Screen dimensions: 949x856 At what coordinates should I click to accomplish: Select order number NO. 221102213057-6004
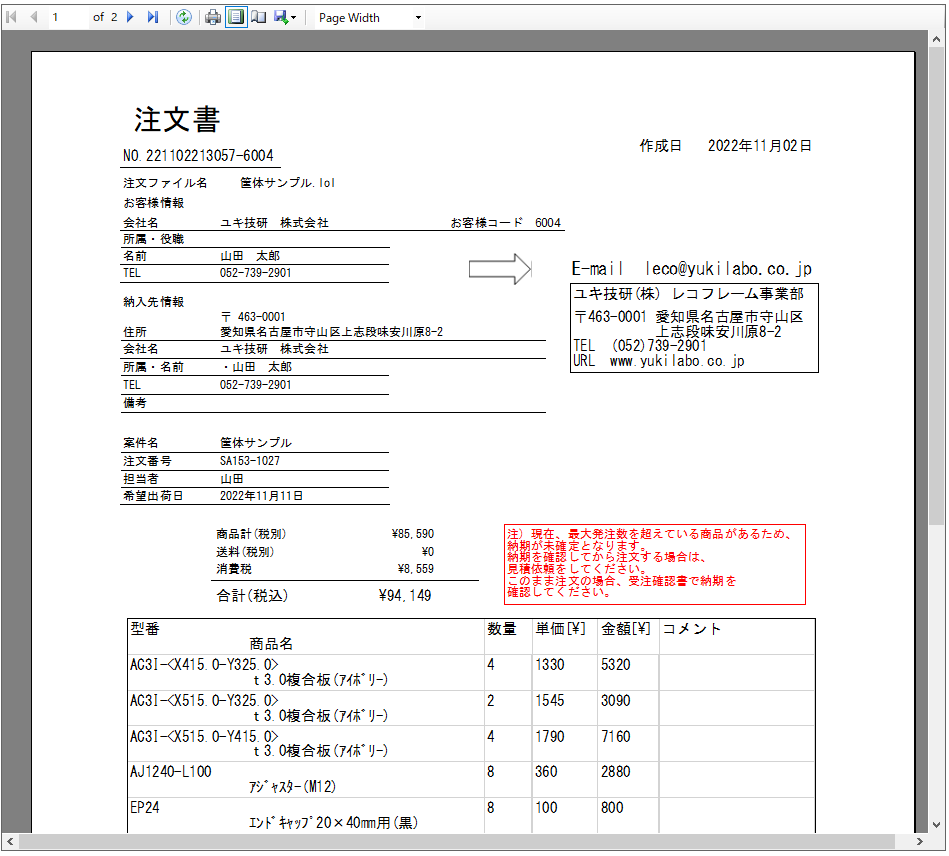(198, 156)
